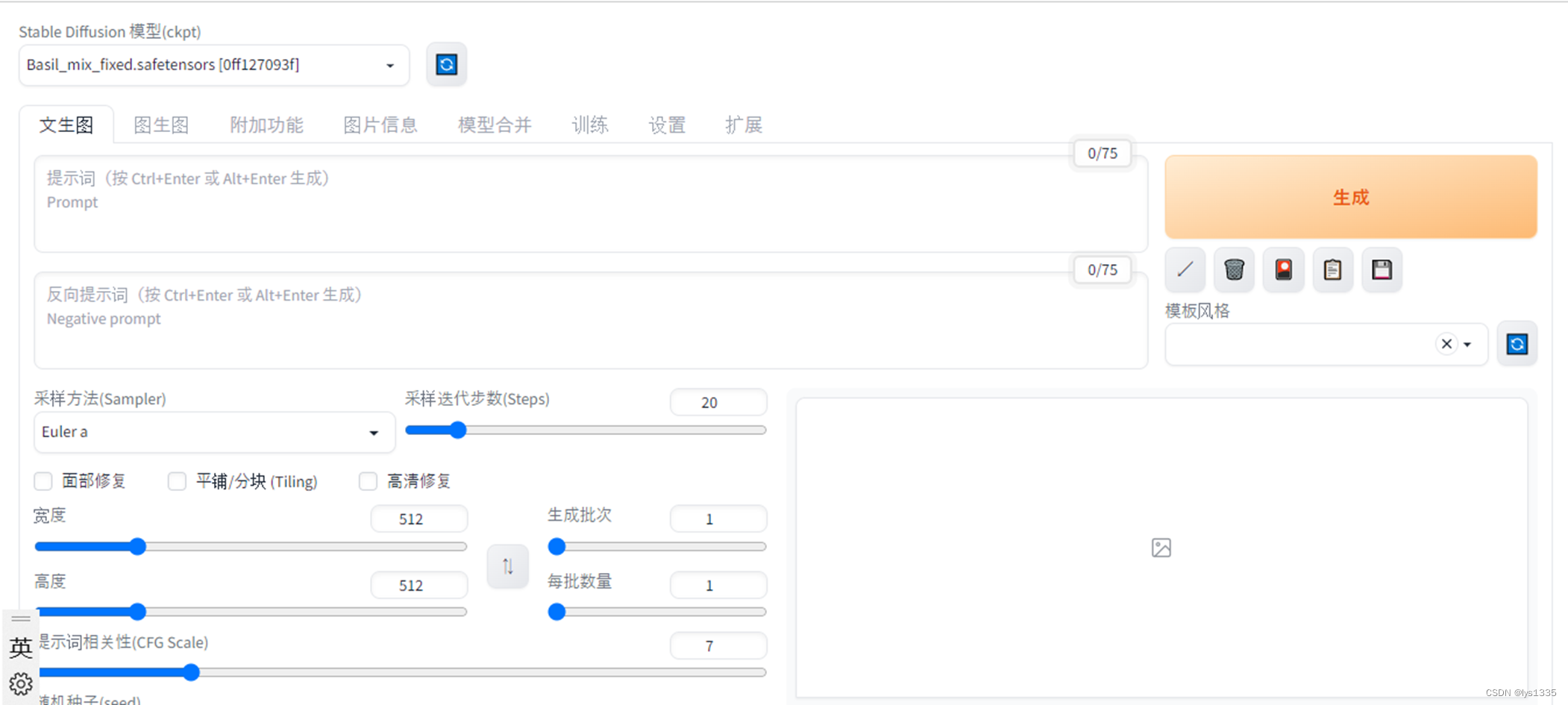Image resolution: width=1568 pixels, height=705 pixels.
Task: Enable the 高清修复 hires fix checkbox
Action: click(x=368, y=481)
